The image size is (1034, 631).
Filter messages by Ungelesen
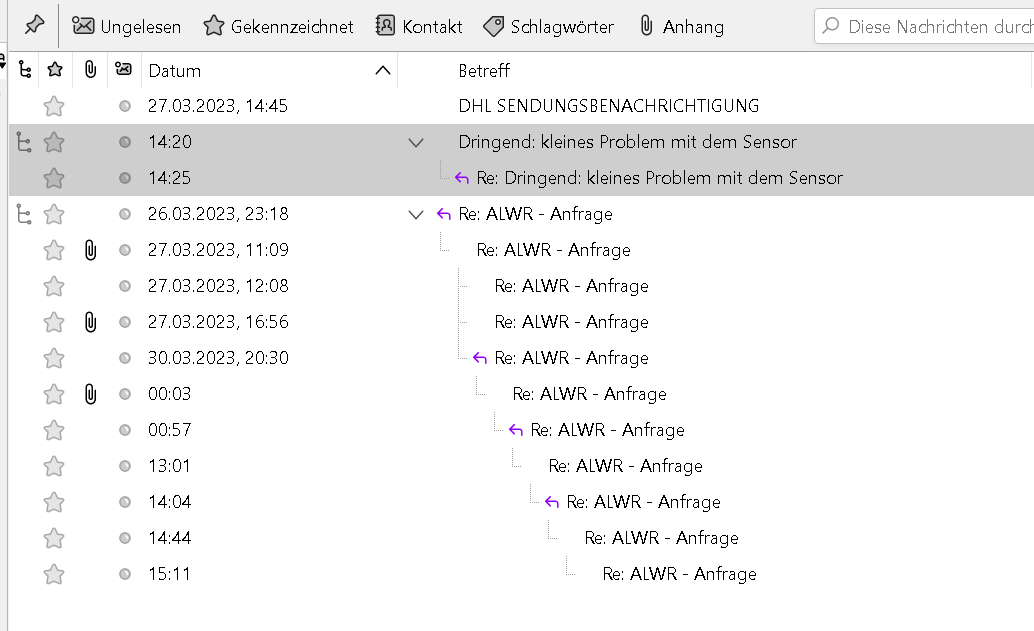click(x=127, y=27)
